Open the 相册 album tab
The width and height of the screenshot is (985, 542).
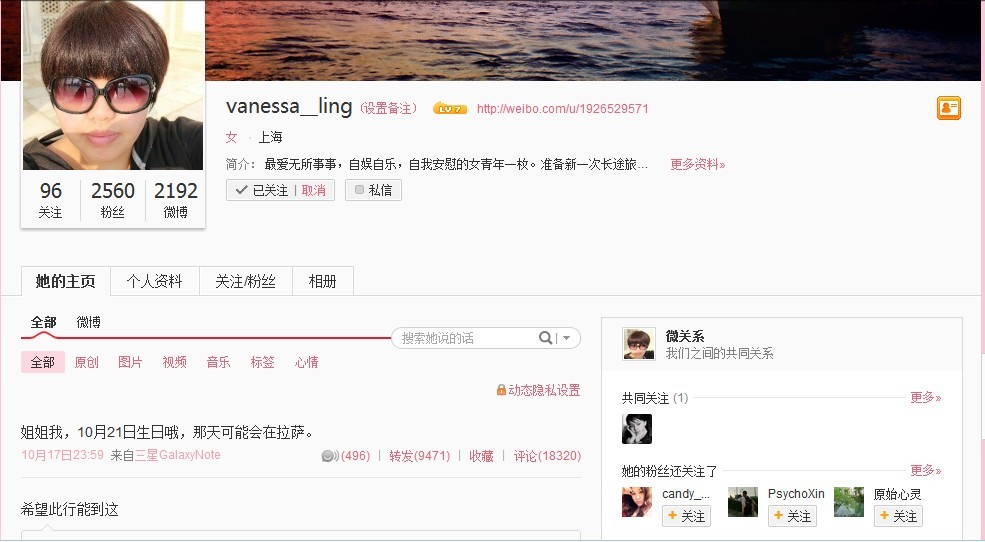coord(323,281)
